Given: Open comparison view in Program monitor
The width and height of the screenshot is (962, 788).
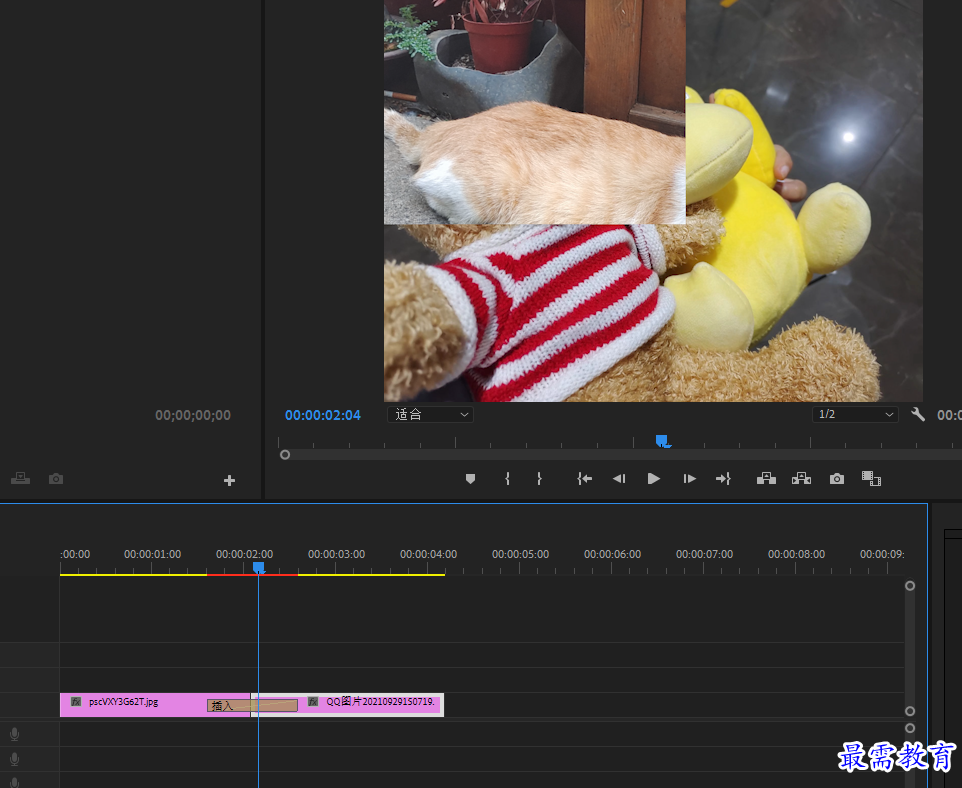Looking at the screenshot, I should (x=871, y=479).
